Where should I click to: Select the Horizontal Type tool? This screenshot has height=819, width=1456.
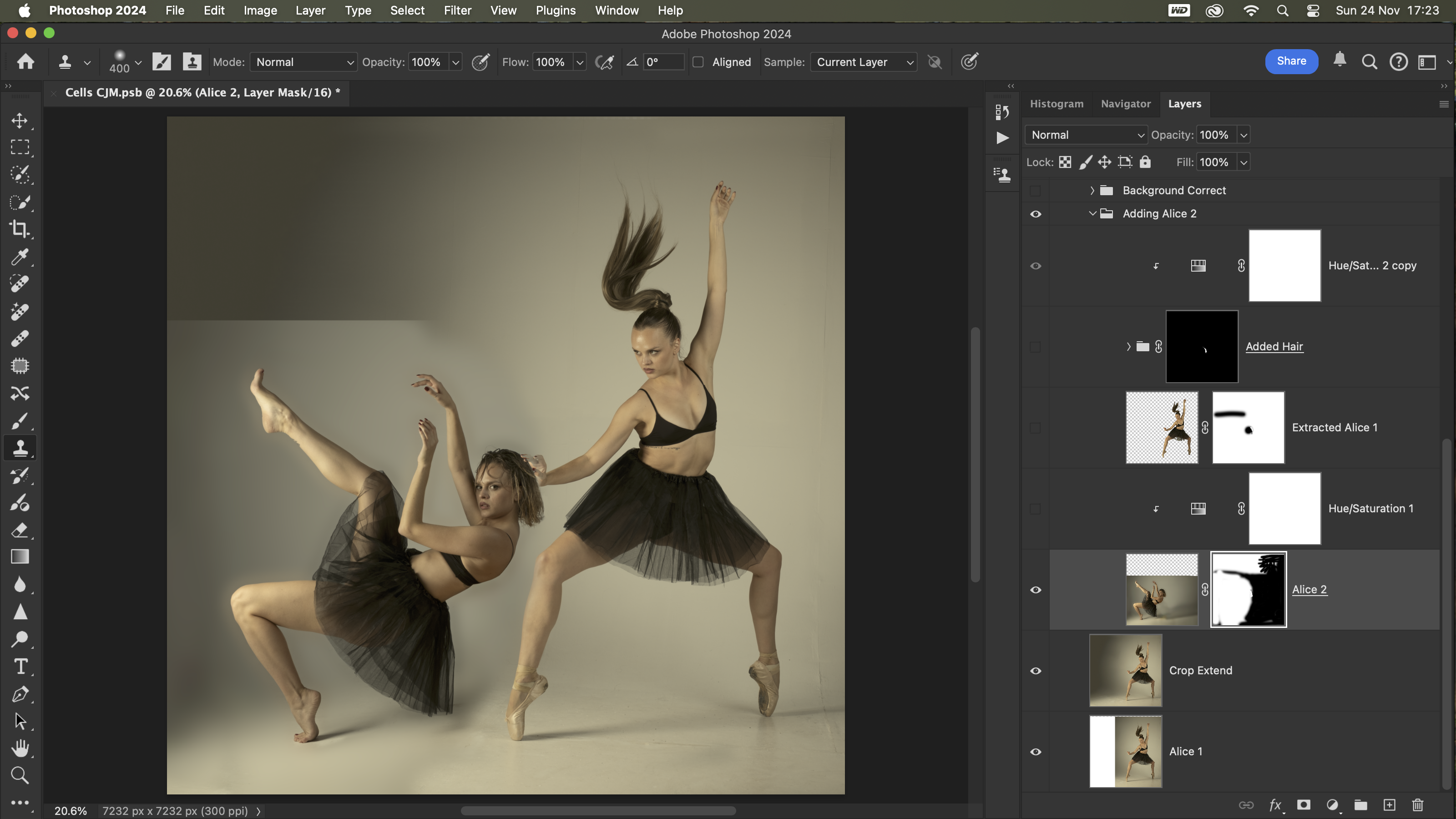[x=20, y=667]
